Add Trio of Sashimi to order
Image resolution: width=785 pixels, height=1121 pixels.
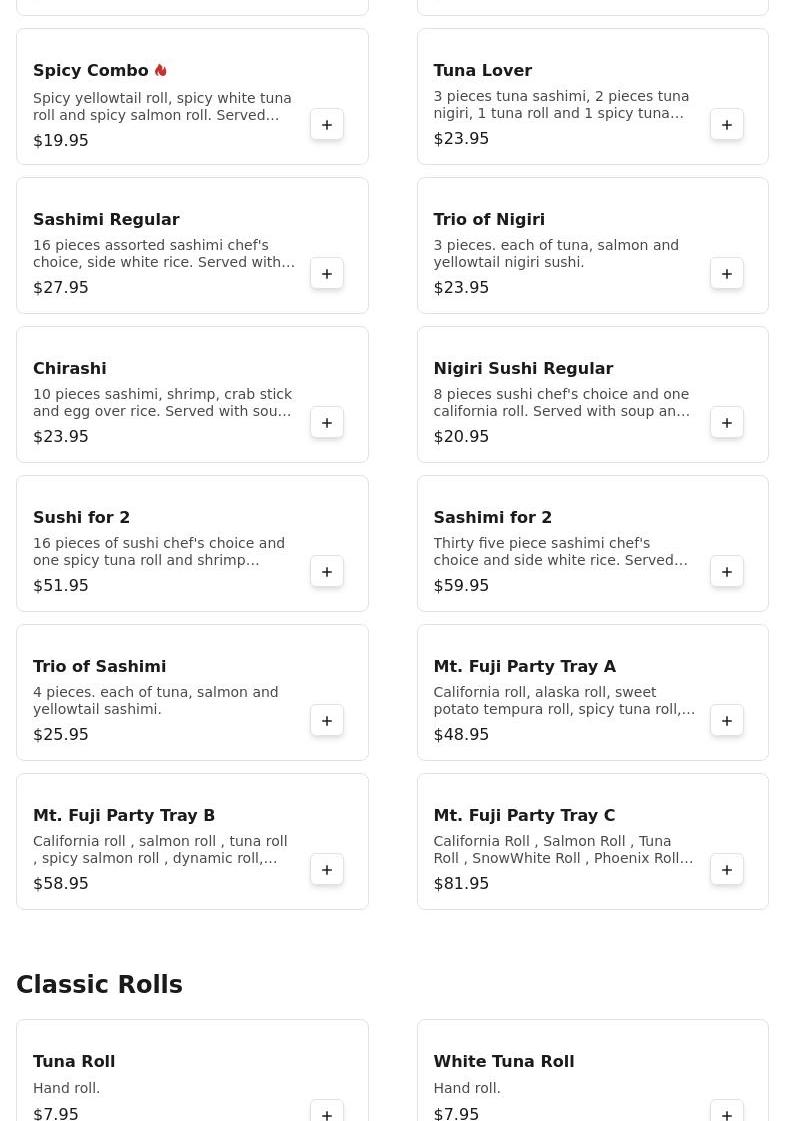tap(327, 721)
